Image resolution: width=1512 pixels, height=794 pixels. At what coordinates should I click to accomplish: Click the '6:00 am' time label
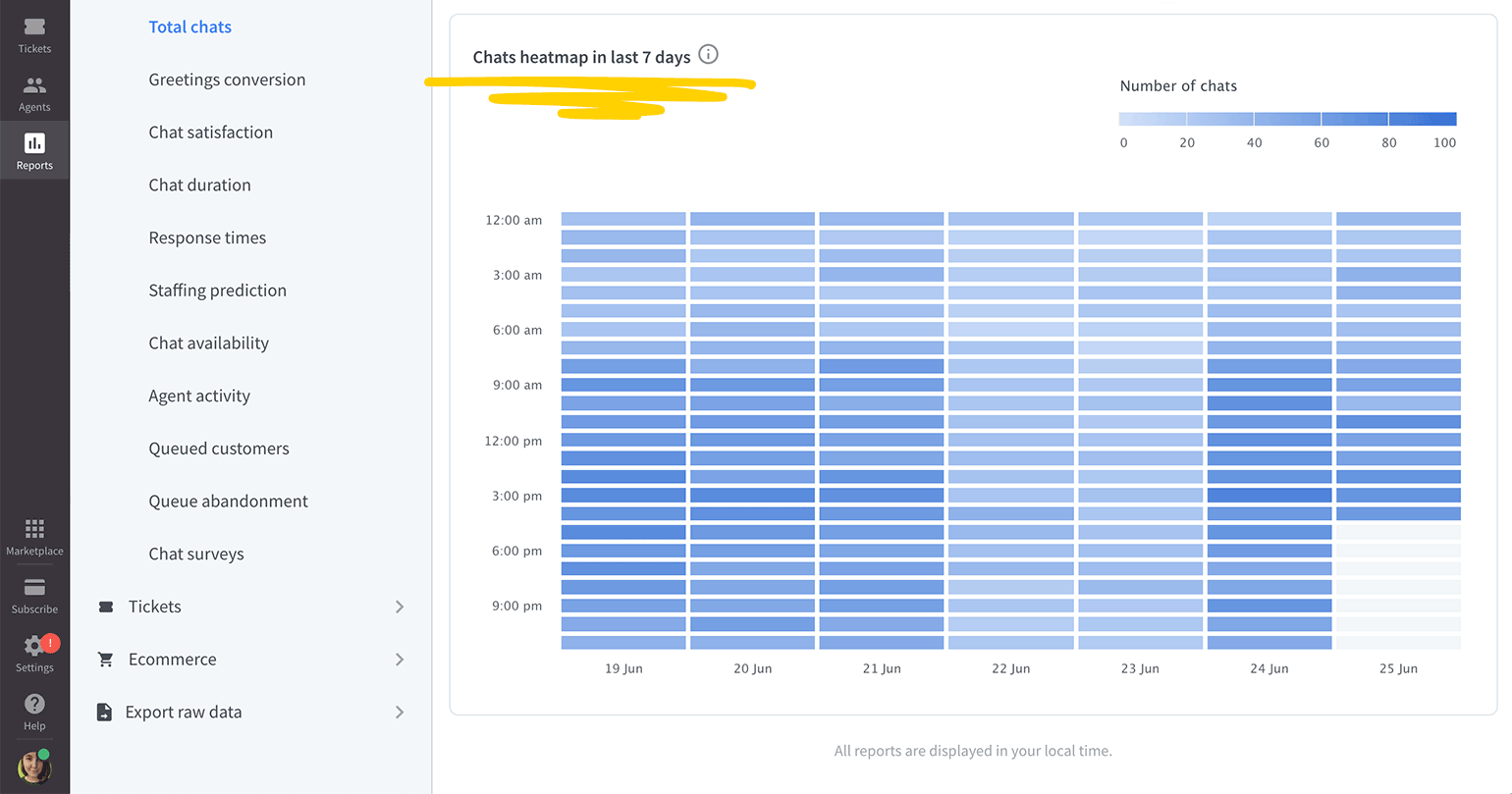517,330
